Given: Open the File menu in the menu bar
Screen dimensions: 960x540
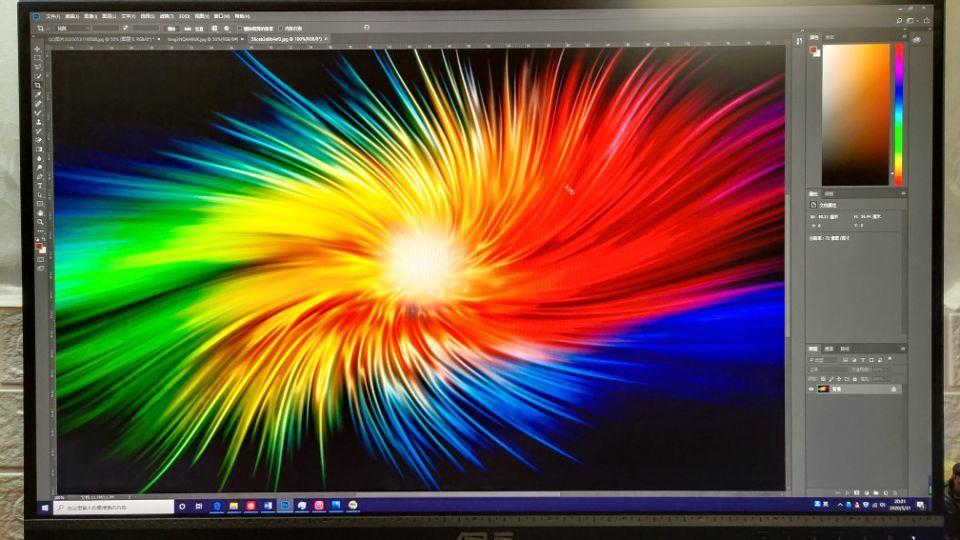Looking at the screenshot, I should click(50, 17).
